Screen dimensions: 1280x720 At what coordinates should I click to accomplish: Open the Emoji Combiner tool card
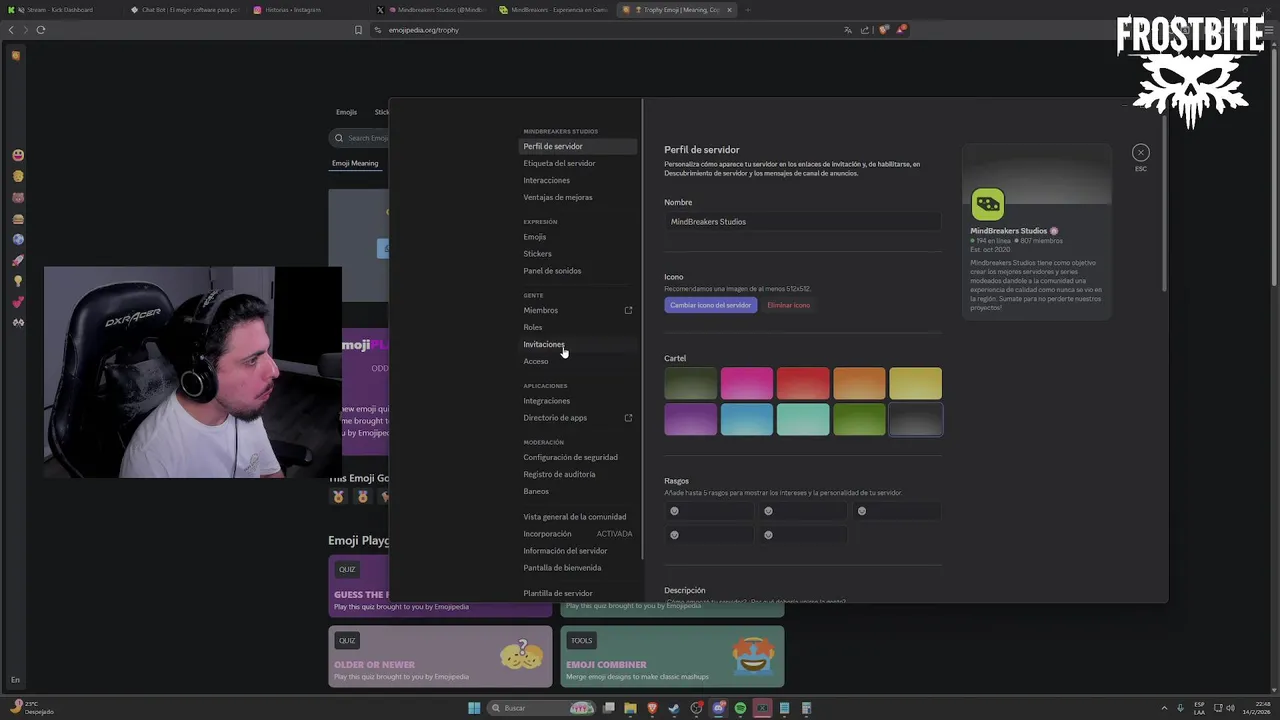pos(672,656)
